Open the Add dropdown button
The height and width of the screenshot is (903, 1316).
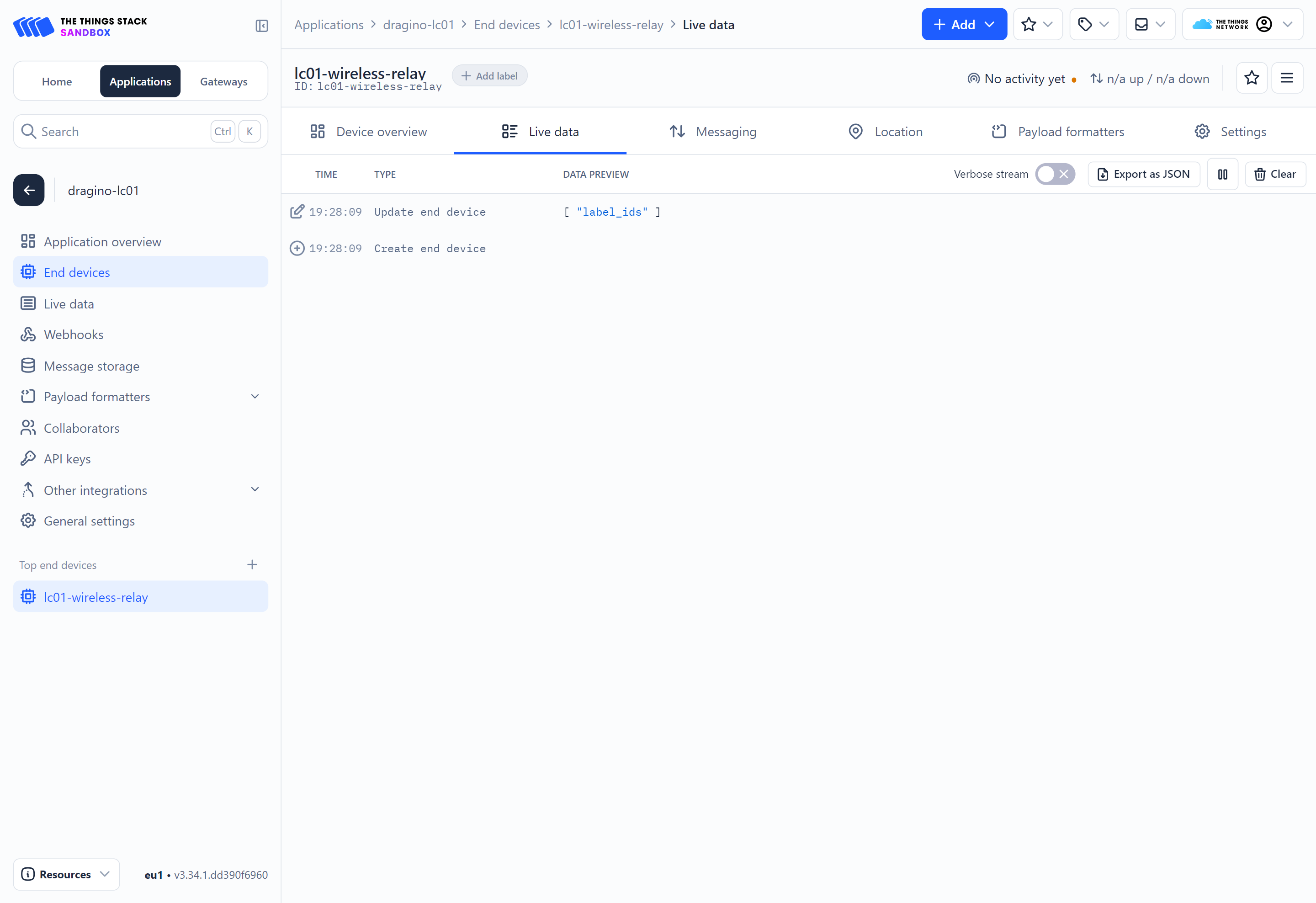pos(964,24)
